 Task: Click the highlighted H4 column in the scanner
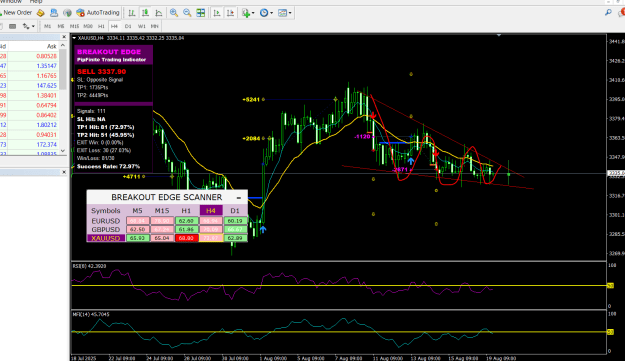(x=211, y=211)
